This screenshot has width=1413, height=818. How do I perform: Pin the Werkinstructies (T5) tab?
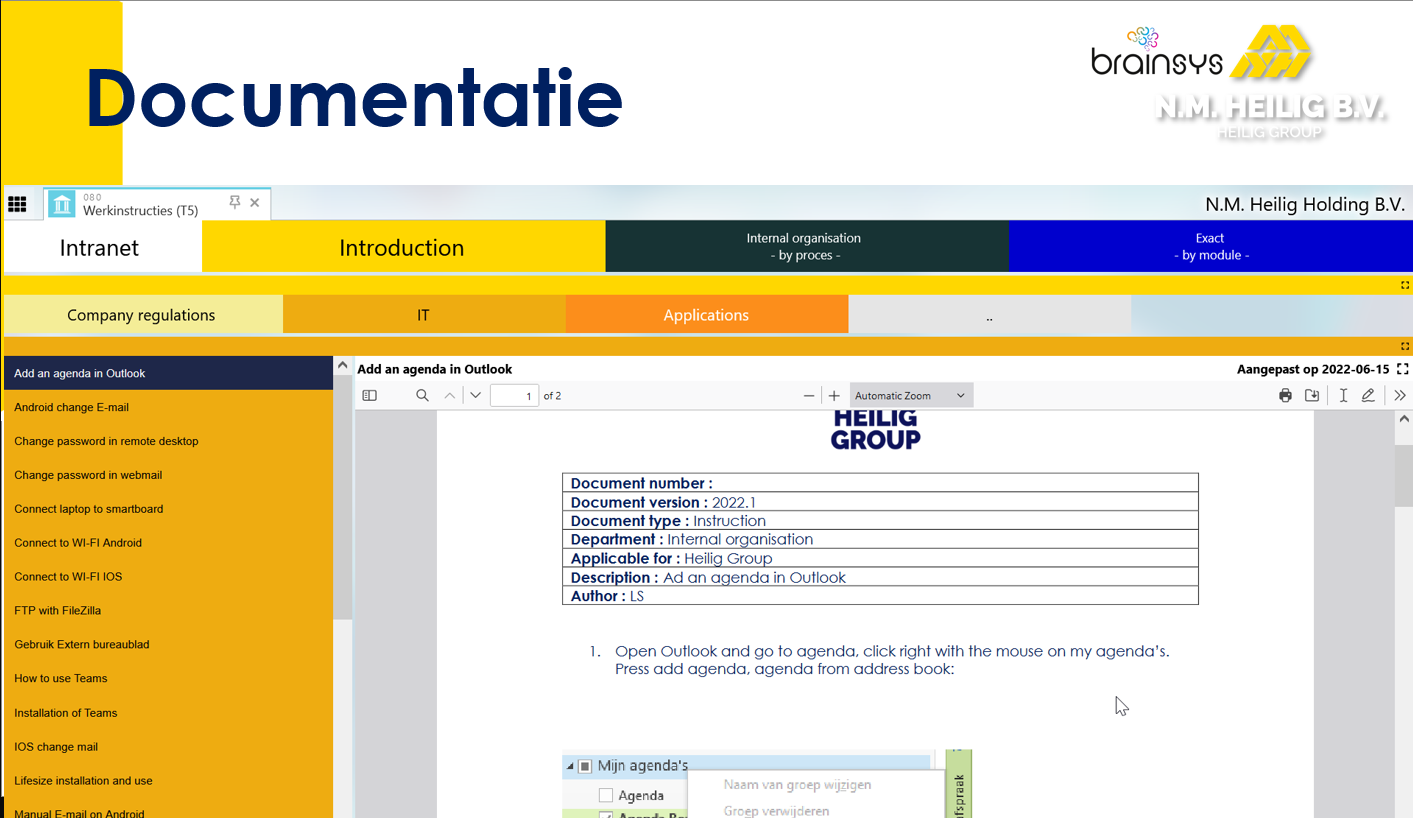click(x=234, y=201)
